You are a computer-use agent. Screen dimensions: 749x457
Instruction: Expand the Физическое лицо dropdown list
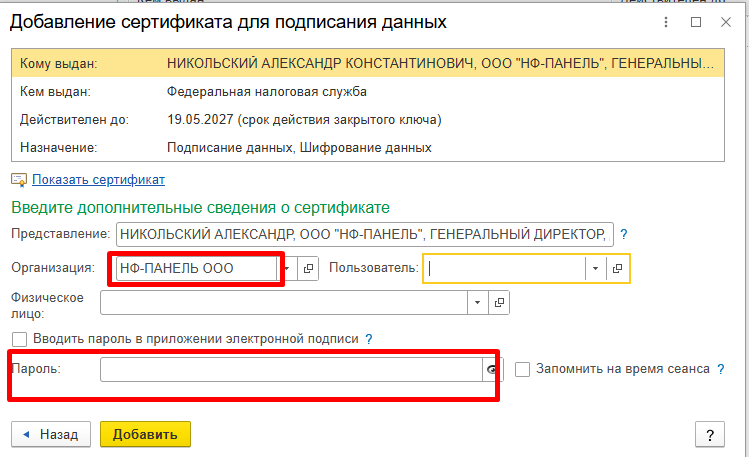coord(477,302)
